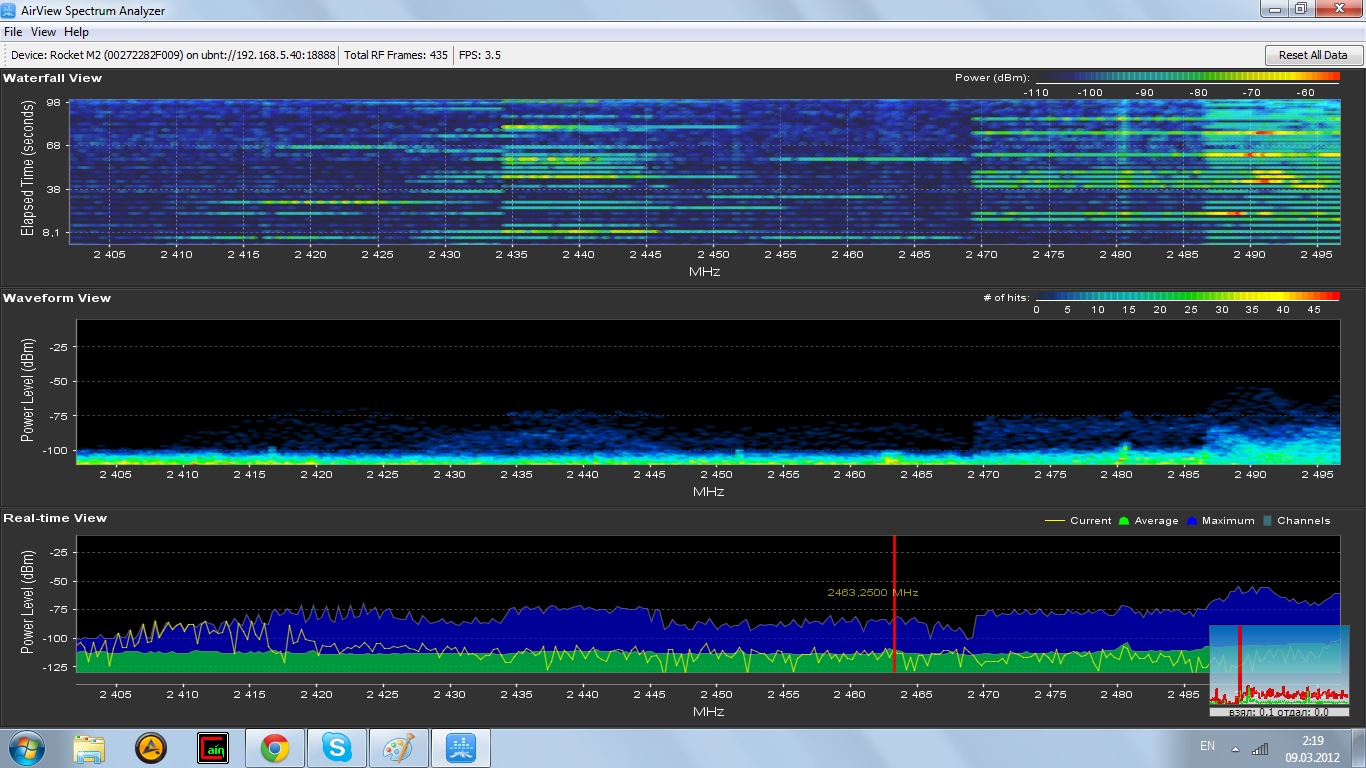Viewport: 1366px width, 768px height.
Task: Click the EN language indicator
Action: point(1207,746)
